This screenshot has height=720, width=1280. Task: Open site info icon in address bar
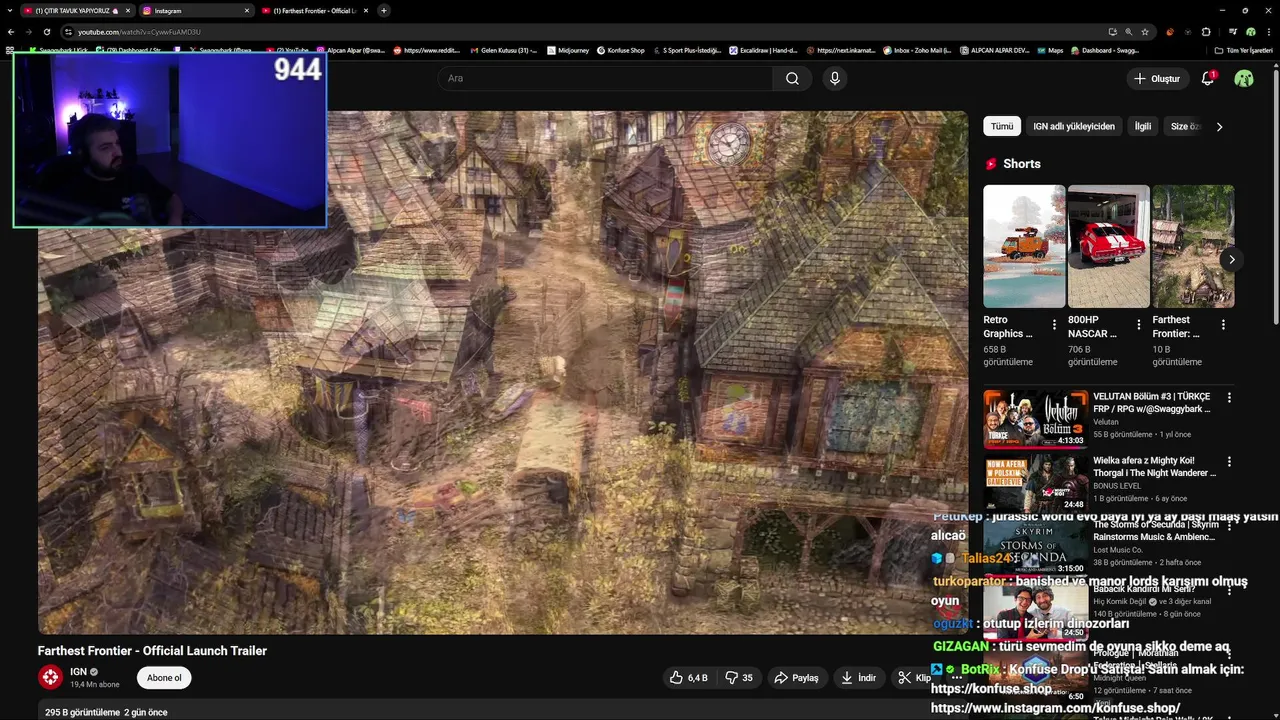pos(68,31)
